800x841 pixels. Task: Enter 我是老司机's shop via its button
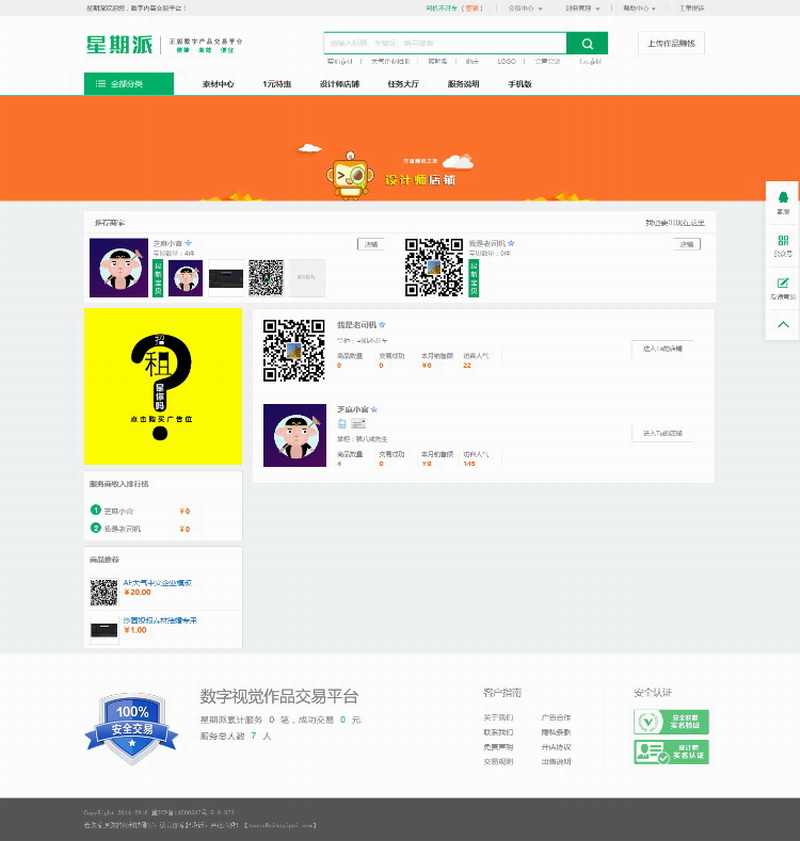[663, 349]
